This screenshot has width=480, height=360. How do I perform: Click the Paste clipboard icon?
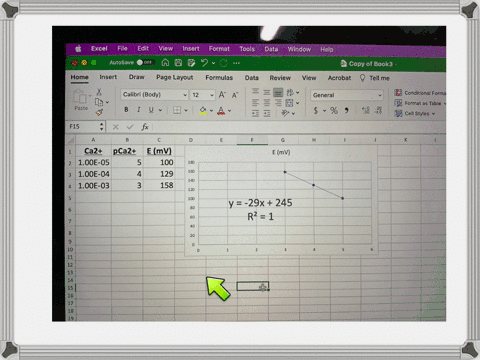pyautogui.click(x=80, y=97)
